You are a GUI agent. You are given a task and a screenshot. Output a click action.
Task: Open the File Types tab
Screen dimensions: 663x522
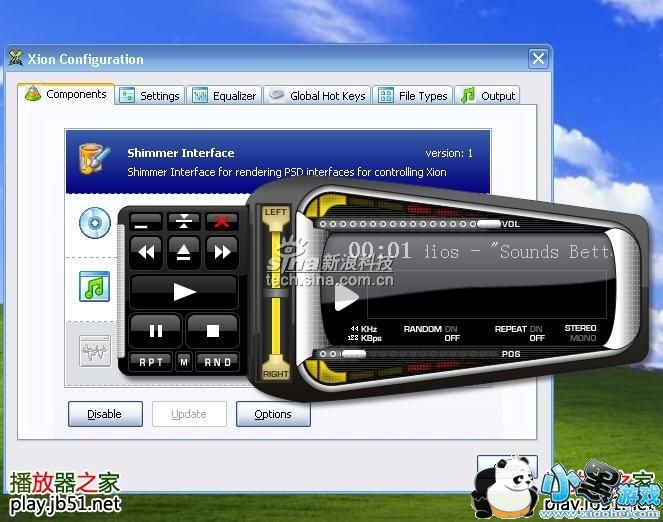(x=414, y=96)
